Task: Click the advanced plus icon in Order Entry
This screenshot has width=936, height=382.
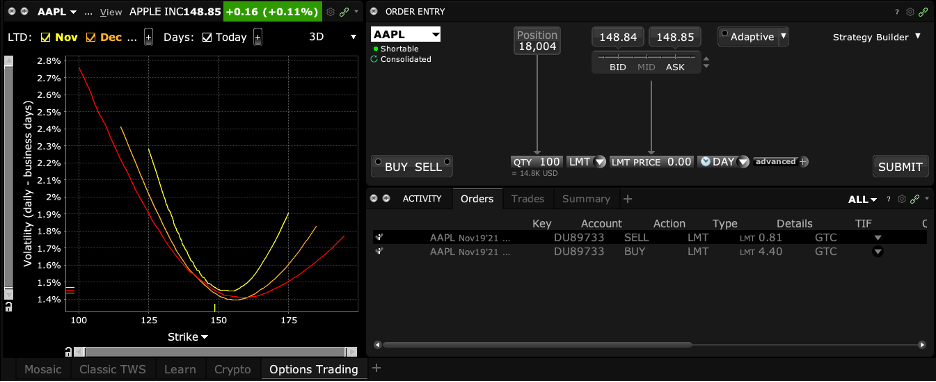Action: coord(803,162)
